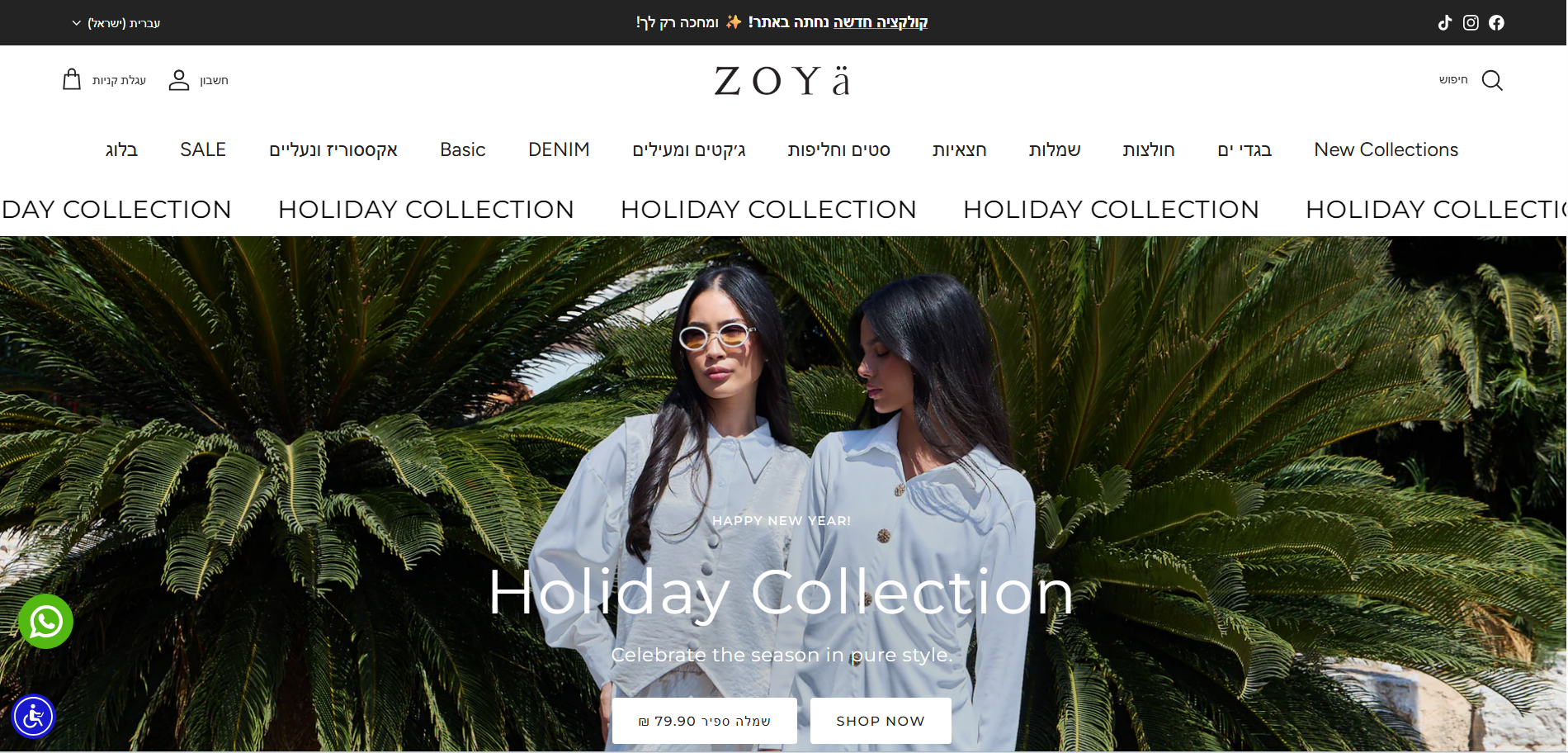The image size is (1568, 753).
Task: Follow the new collection announcement link
Action: pos(881,22)
